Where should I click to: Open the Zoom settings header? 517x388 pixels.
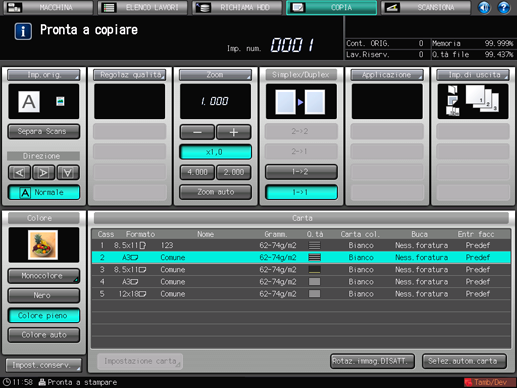pyautogui.click(x=215, y=75)
